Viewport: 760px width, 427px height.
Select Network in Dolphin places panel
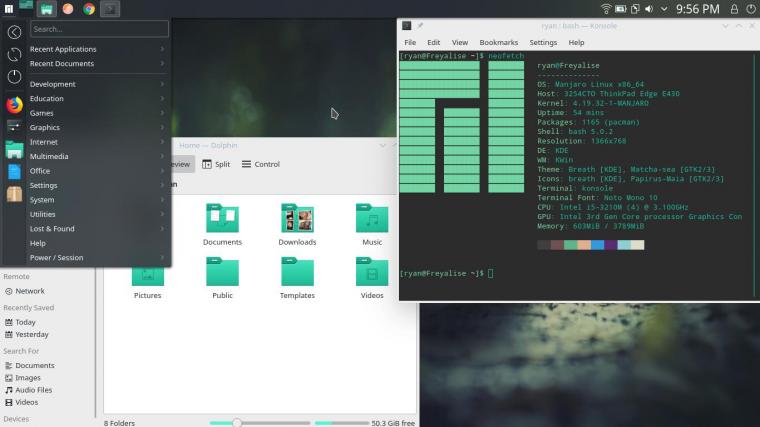30,291
